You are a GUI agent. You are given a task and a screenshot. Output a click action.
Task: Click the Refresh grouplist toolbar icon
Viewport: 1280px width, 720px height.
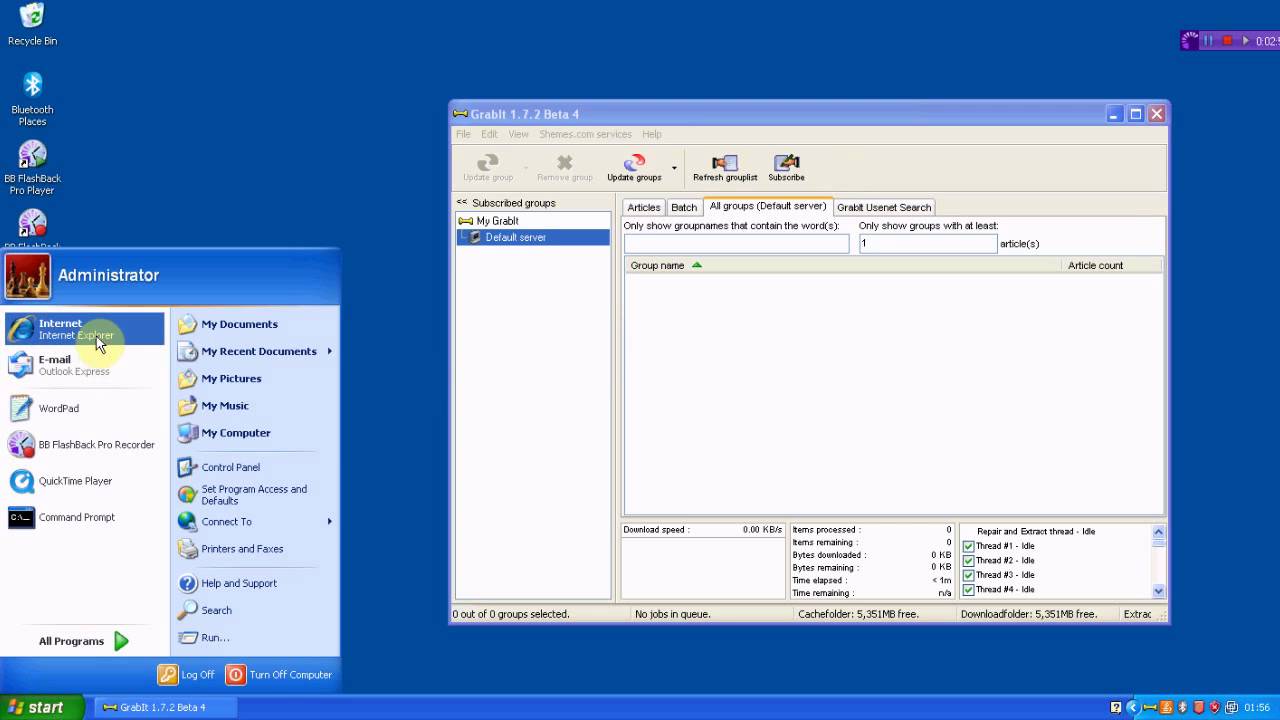point(725,168)
